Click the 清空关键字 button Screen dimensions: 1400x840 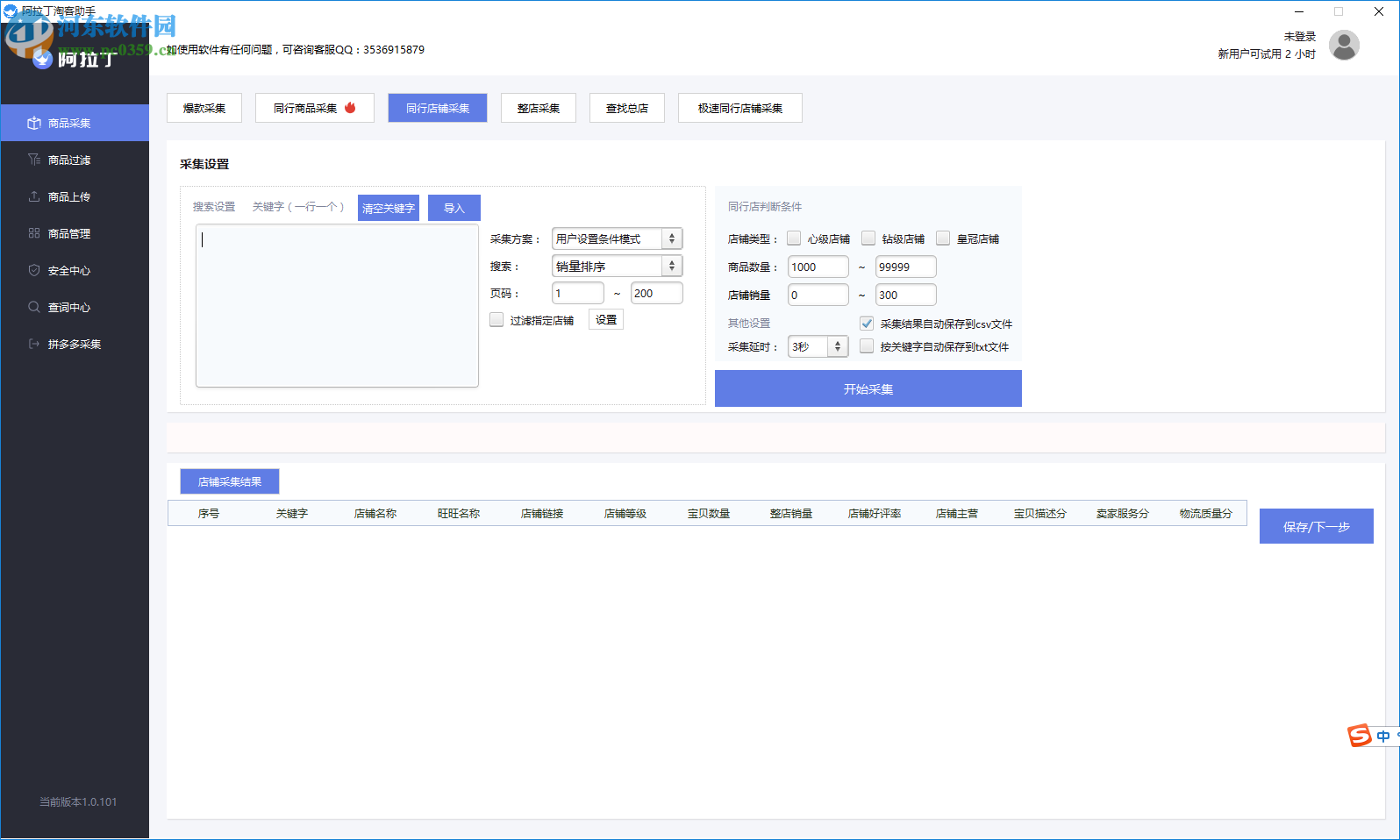point(389,208)
